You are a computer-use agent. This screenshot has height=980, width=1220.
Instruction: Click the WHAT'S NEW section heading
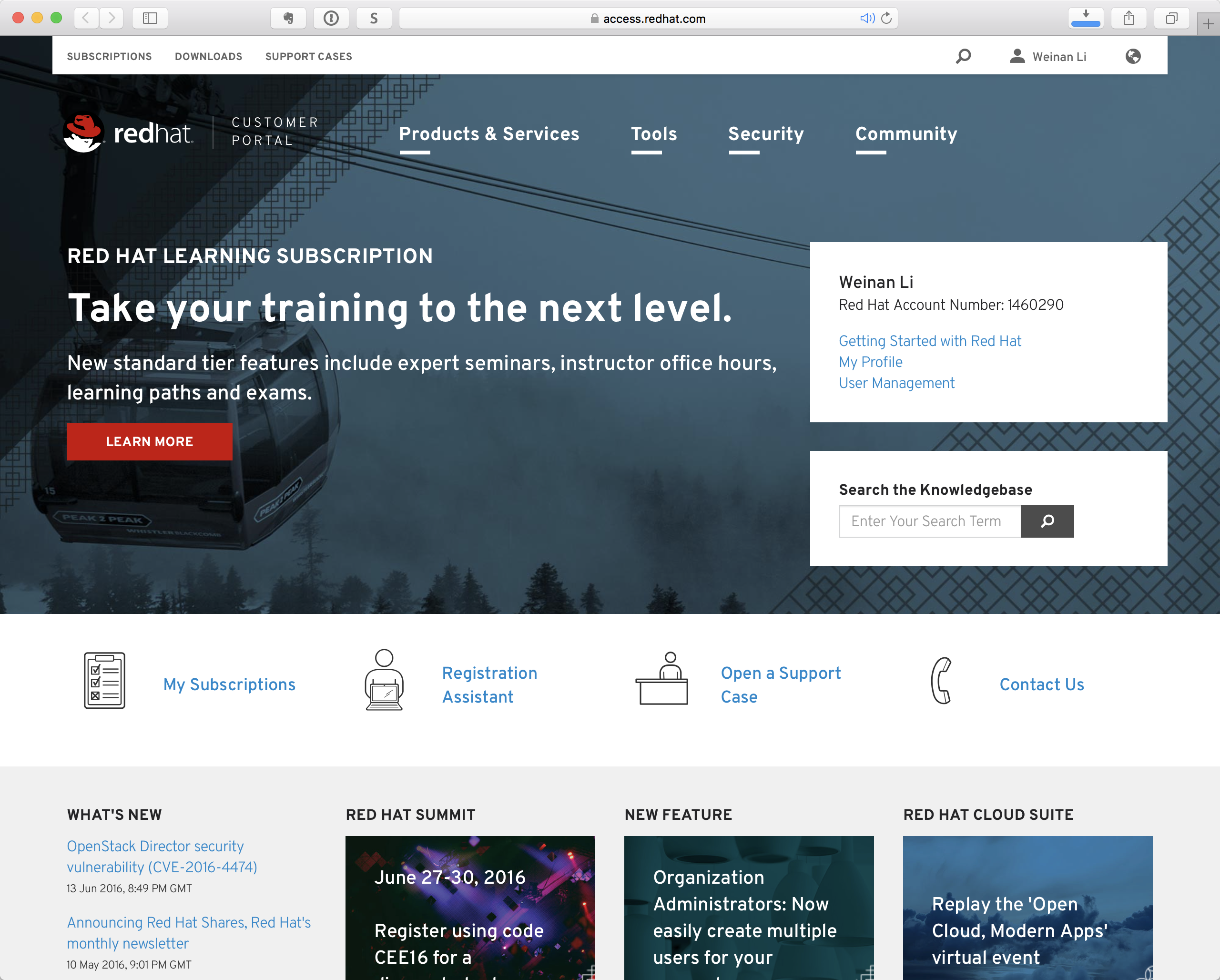click(x=114, y=814)
